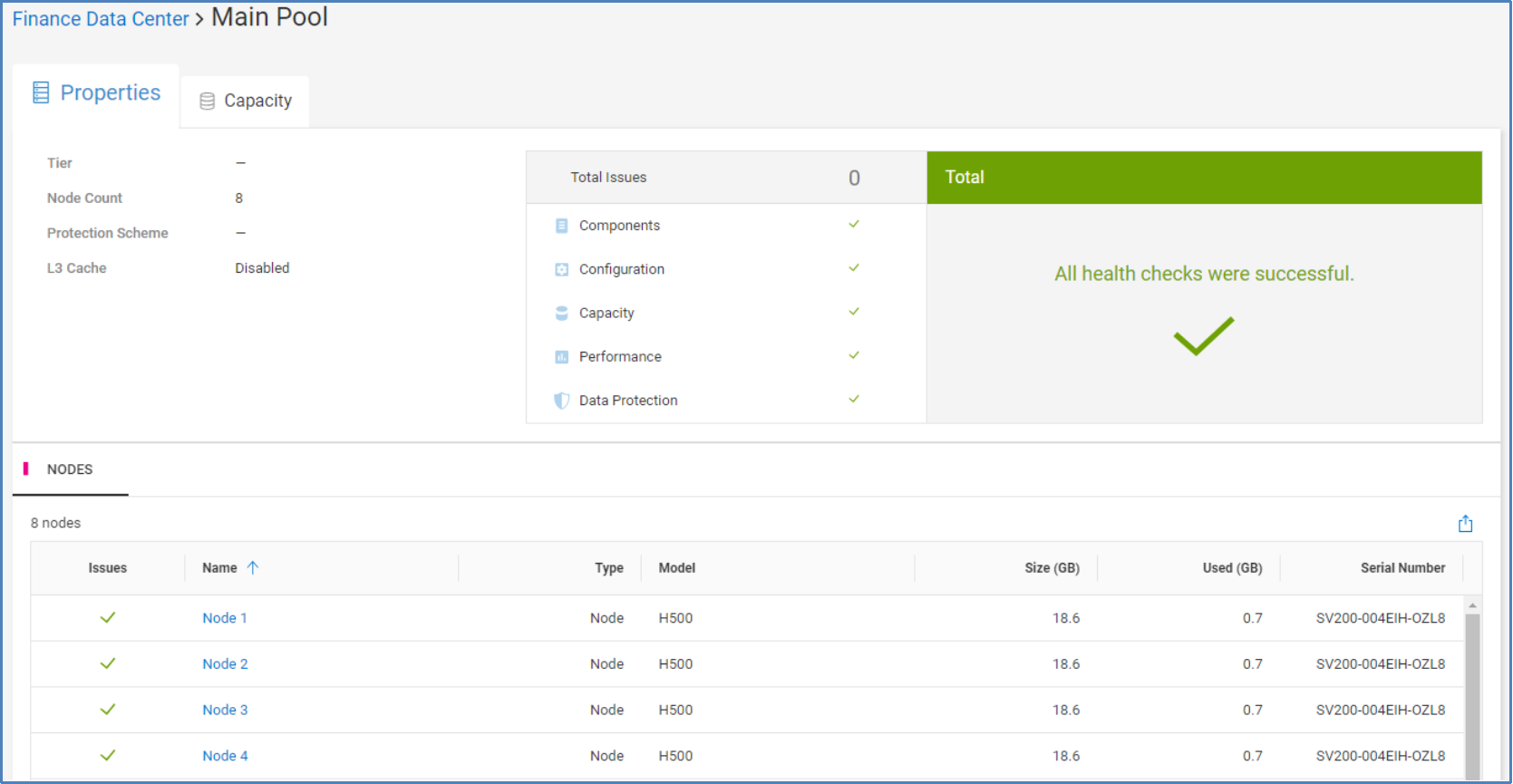Screen dimensions: 1513x784
Task: Click the Data Protection status checkmark
Action: click(854, 398)
